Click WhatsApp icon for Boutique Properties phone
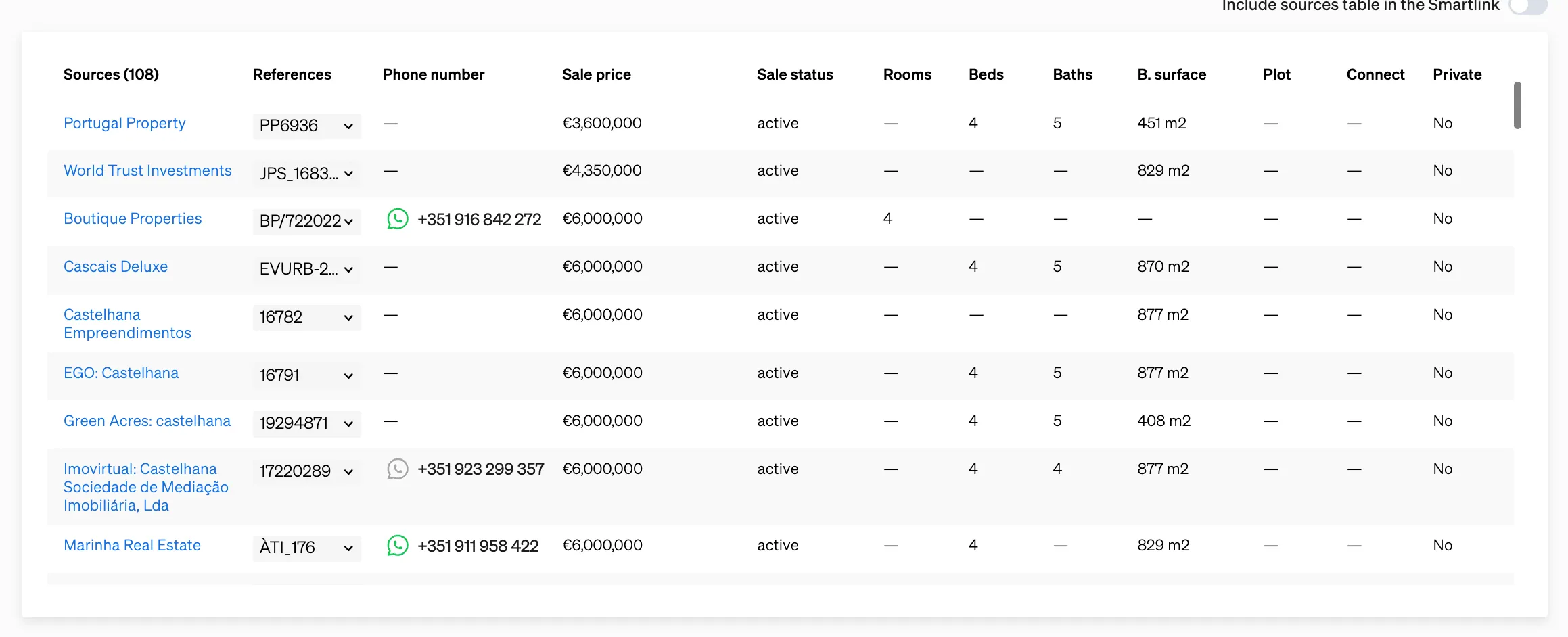 click(398, 219)
